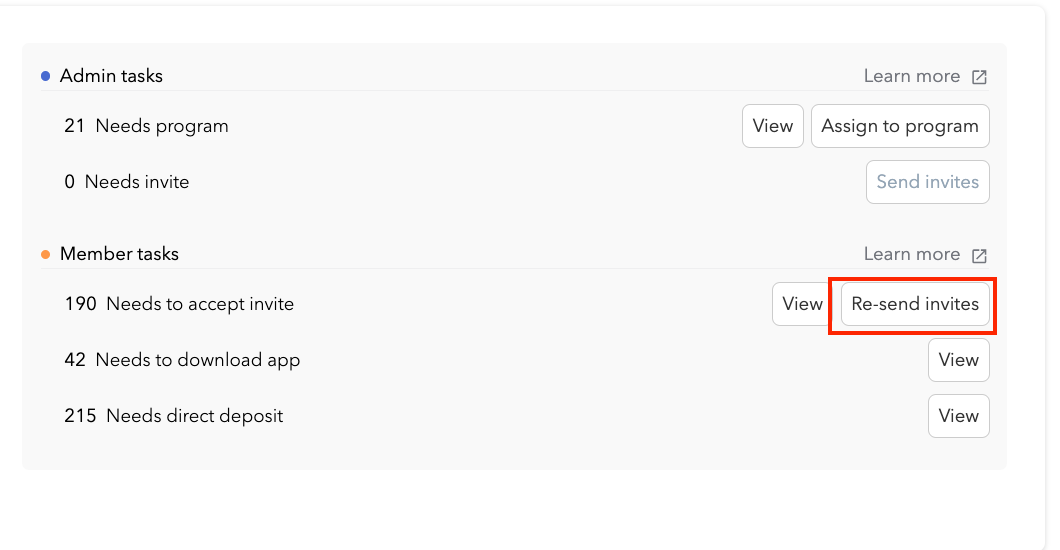
Task: Click the Send invites button
Action: [x=927, y=182]
